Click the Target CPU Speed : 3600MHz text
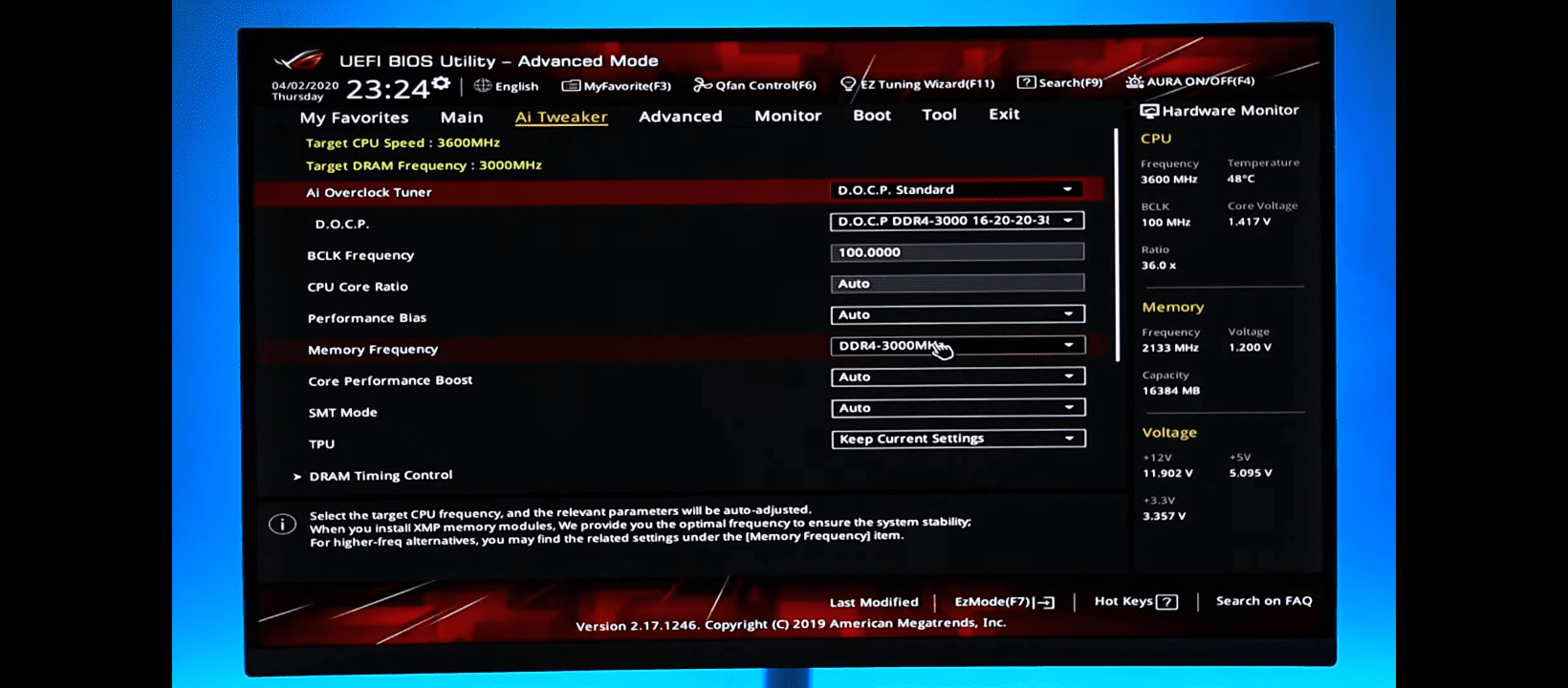 pos(403,142)
